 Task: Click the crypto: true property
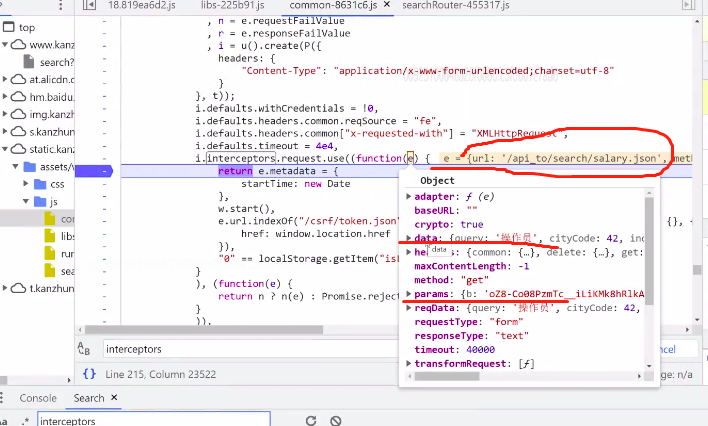point(449,224)
